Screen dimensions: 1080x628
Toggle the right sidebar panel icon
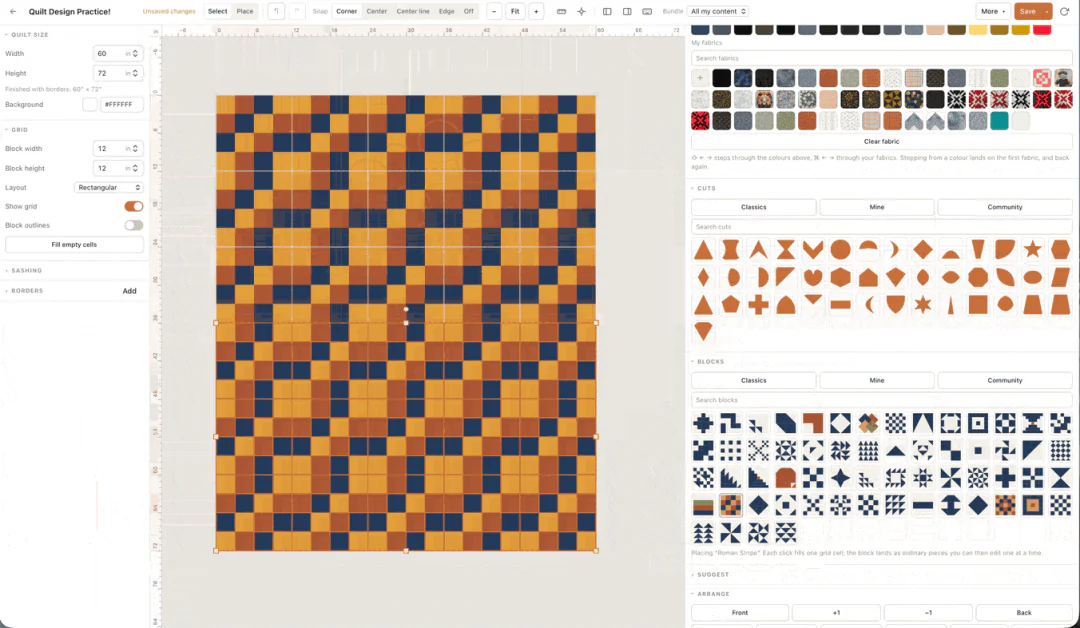pyautogui.click(x=627, y=11)
